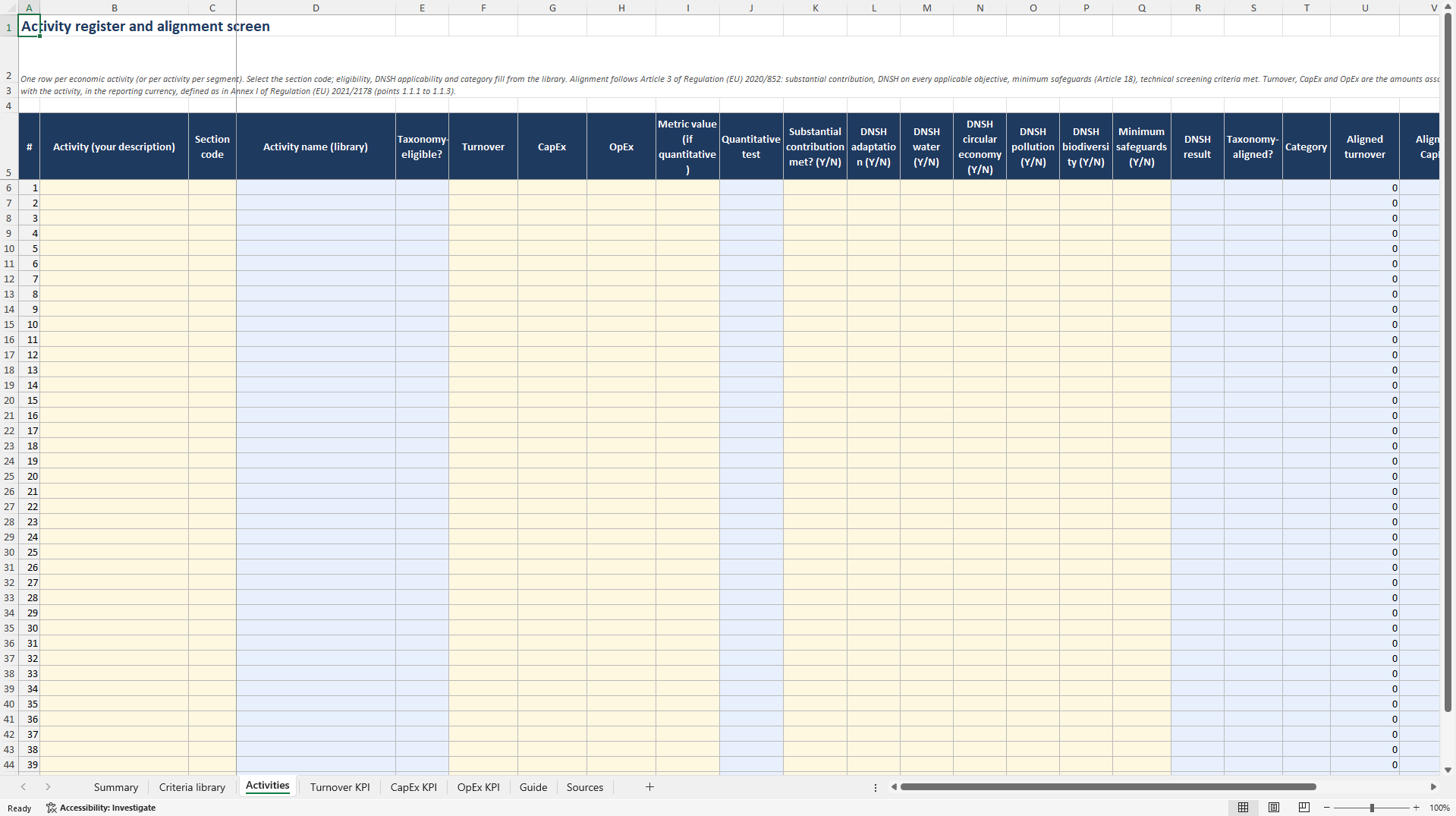Click the 'CapEx' header cell

click(552, 147)
